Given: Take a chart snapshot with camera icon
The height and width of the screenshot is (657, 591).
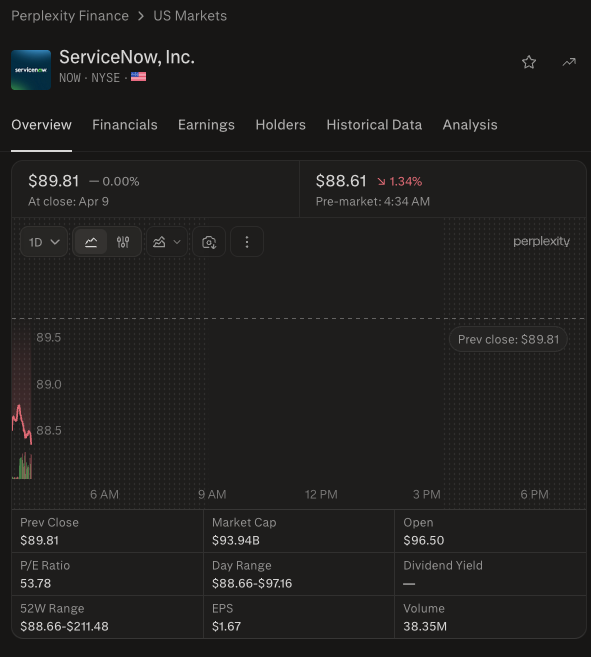Looking at the screenshot, I should click(x=209, y=242).
